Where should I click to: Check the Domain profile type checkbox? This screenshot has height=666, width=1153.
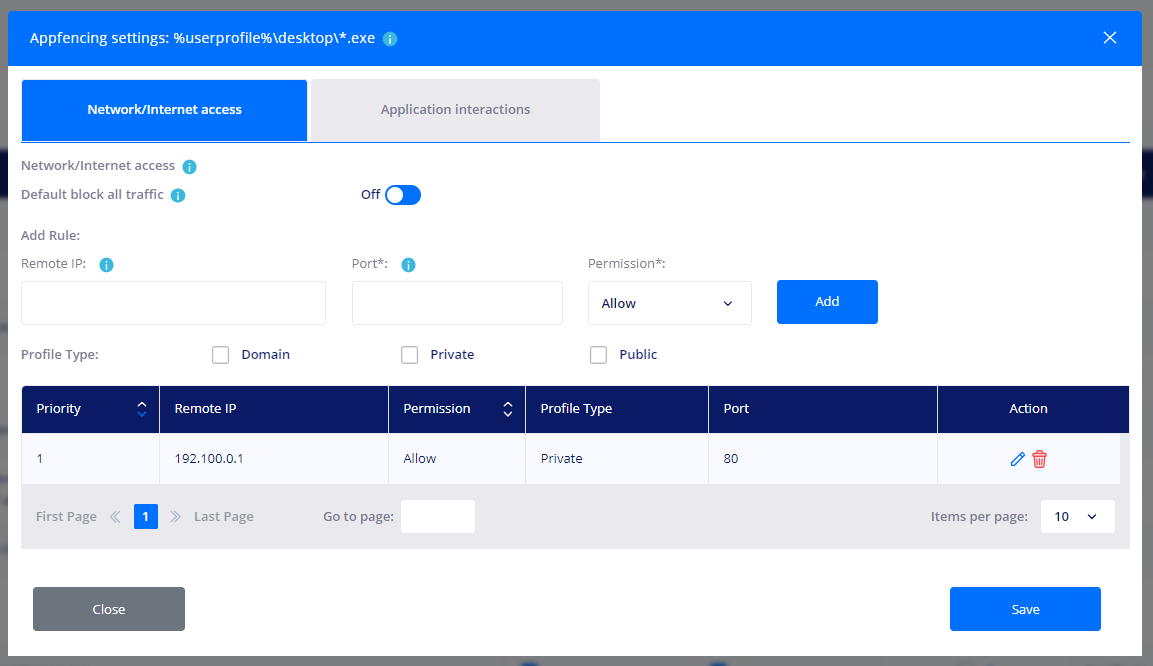click(x=221, y=355)
